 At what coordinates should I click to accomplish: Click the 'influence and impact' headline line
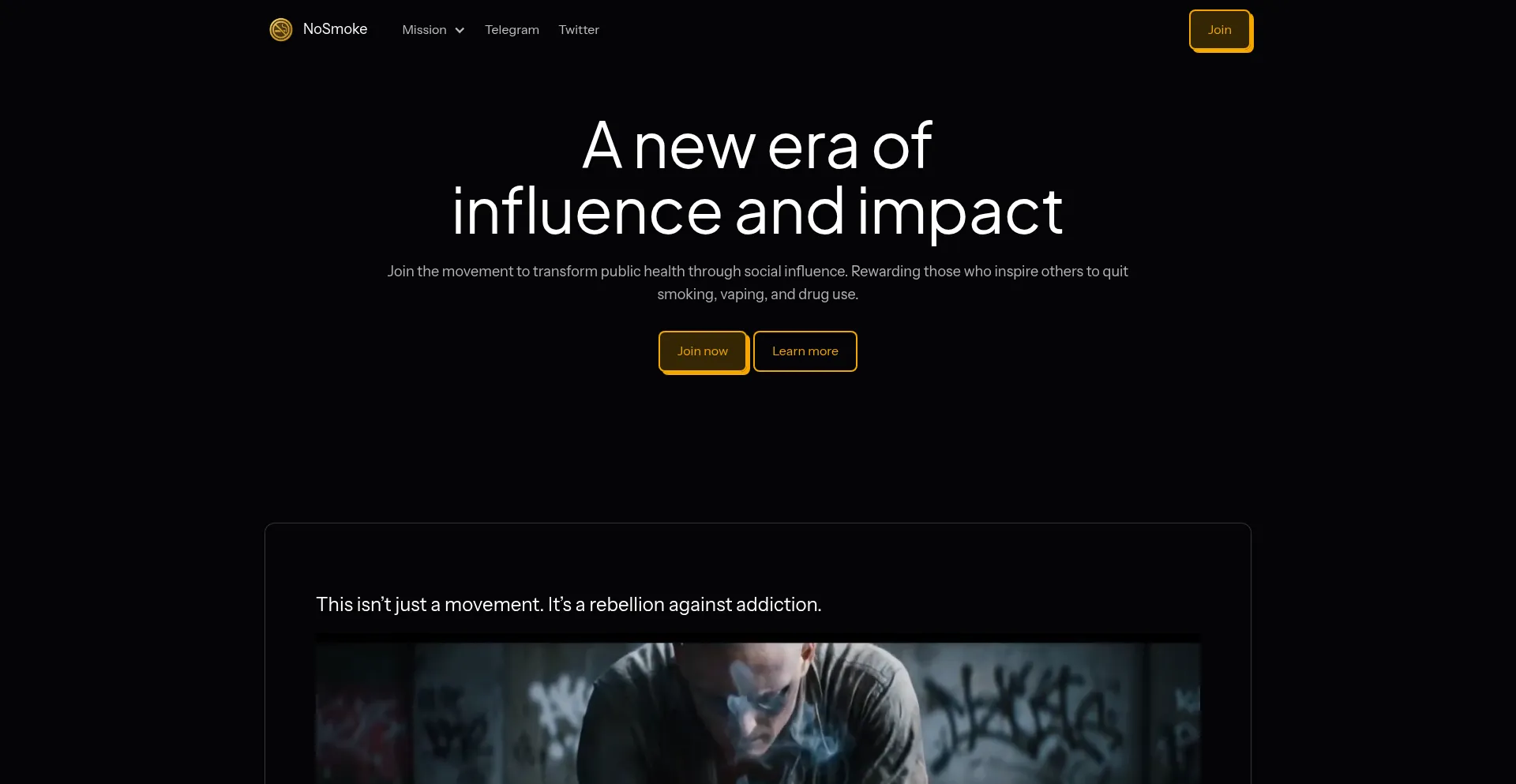(x=757, y=212)
